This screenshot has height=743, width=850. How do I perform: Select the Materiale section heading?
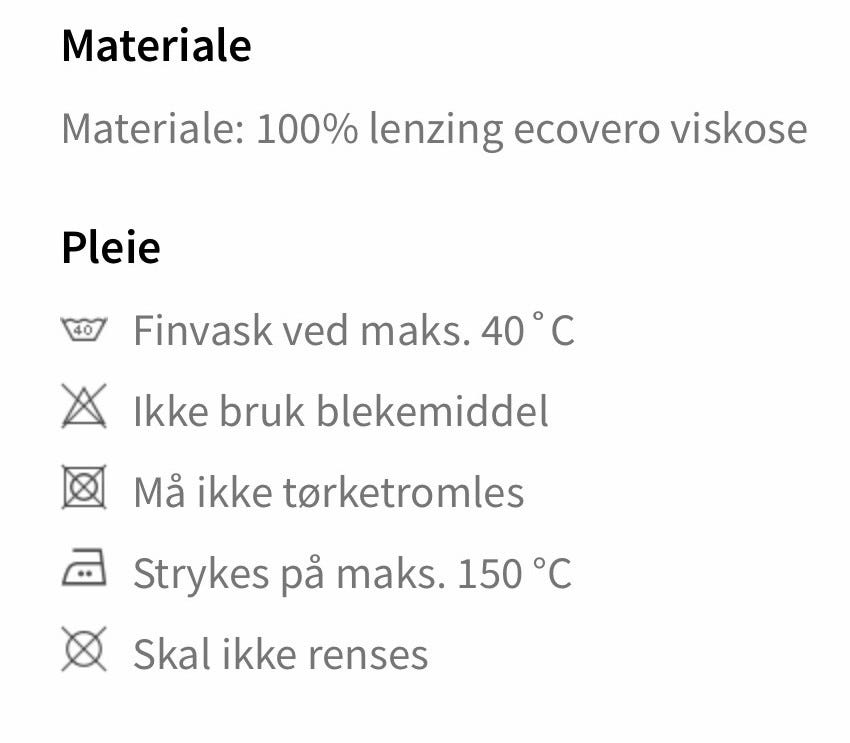[156, 46]
